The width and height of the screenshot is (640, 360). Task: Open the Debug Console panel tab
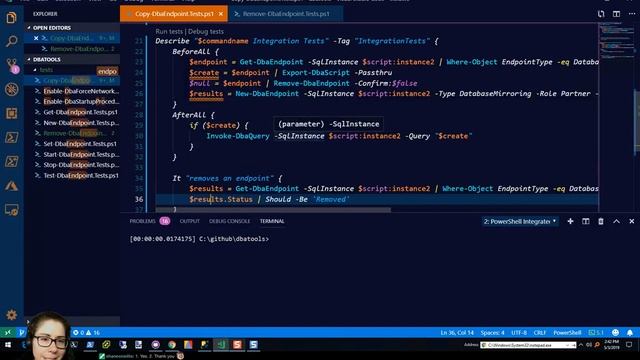[229, 221]
